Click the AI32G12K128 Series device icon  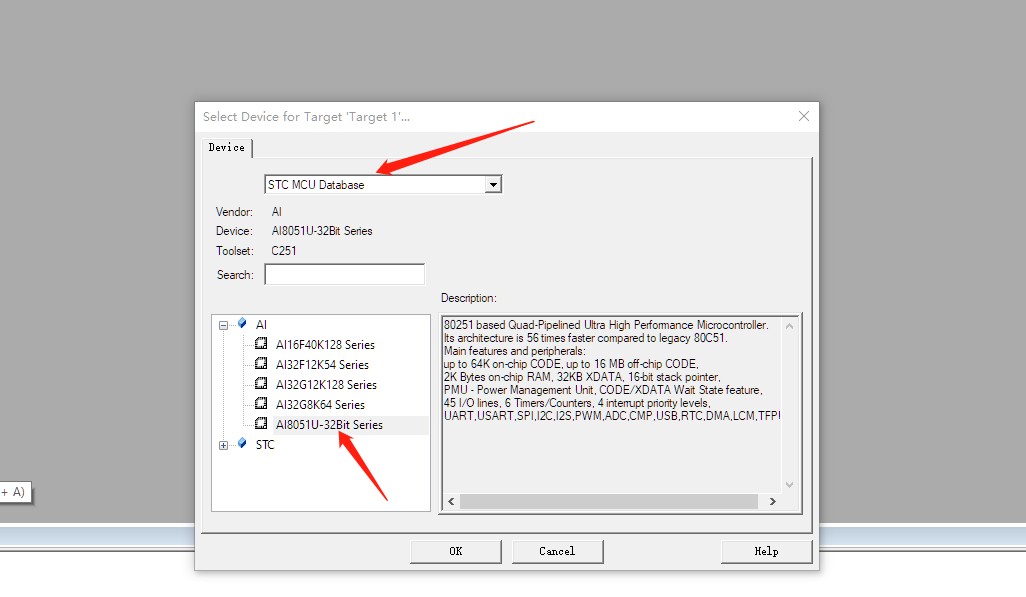click(262, 384)
